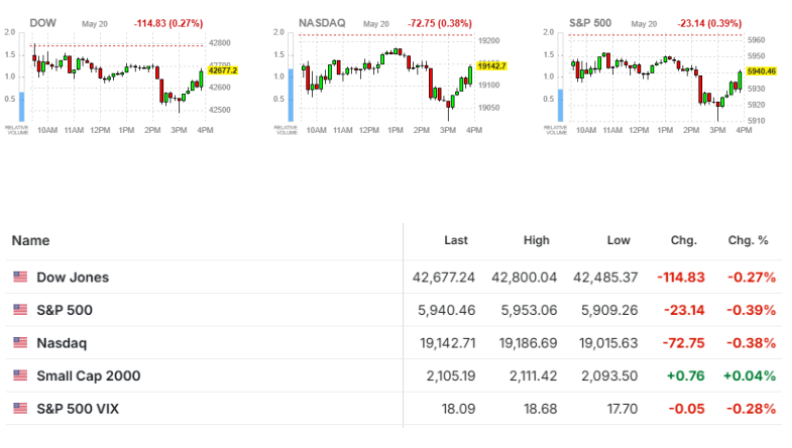Sort table by Chg. column header

[683, 240]
